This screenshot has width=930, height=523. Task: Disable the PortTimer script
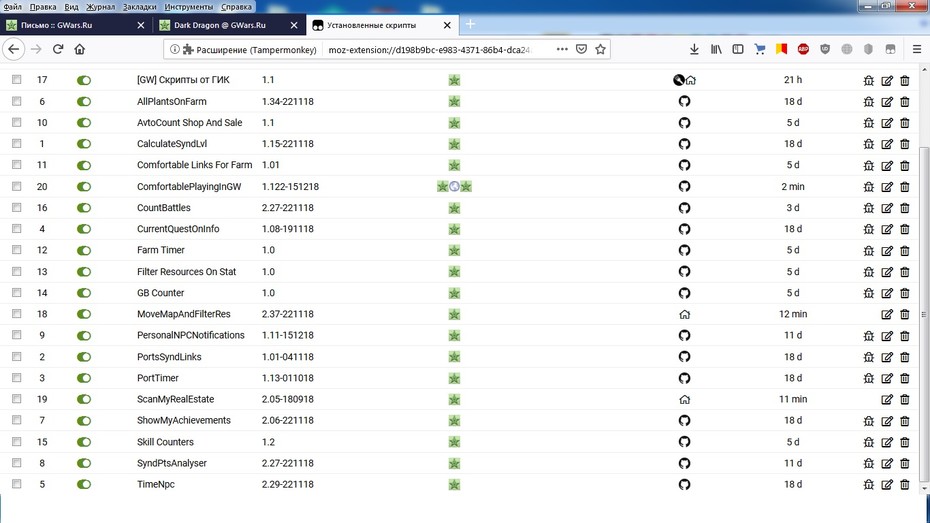point(84,378)
